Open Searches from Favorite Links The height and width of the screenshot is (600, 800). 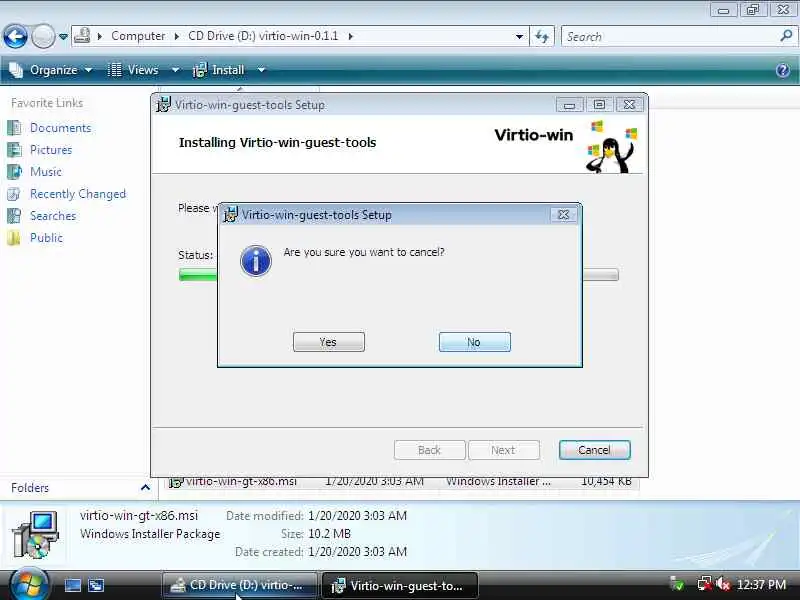[53, 216]
